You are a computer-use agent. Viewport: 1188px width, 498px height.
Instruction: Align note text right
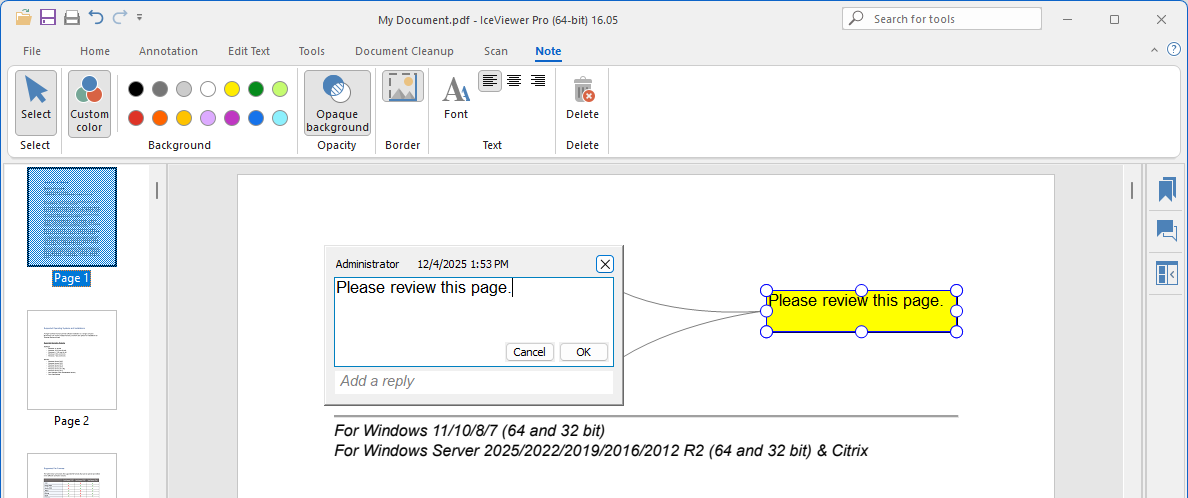click(x=538, y=80)
